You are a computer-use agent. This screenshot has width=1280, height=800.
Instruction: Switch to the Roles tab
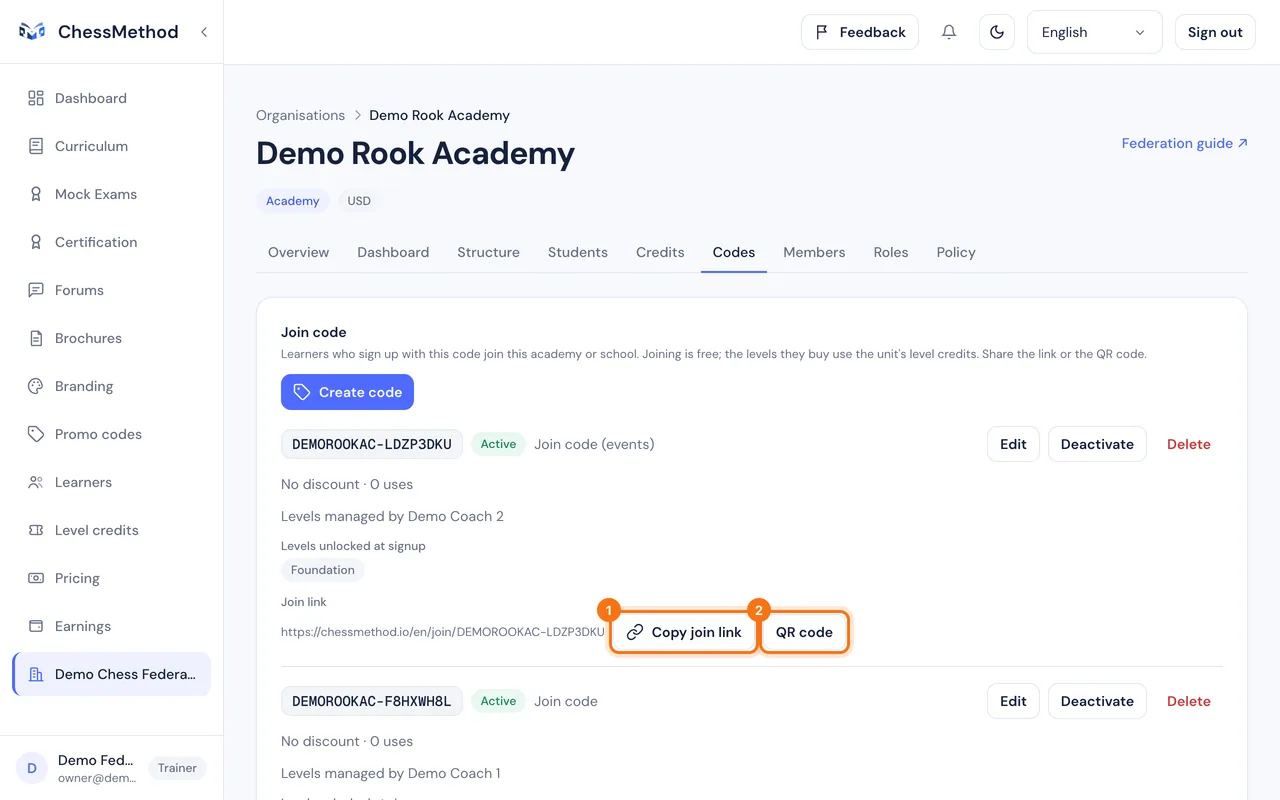[891, 252]
